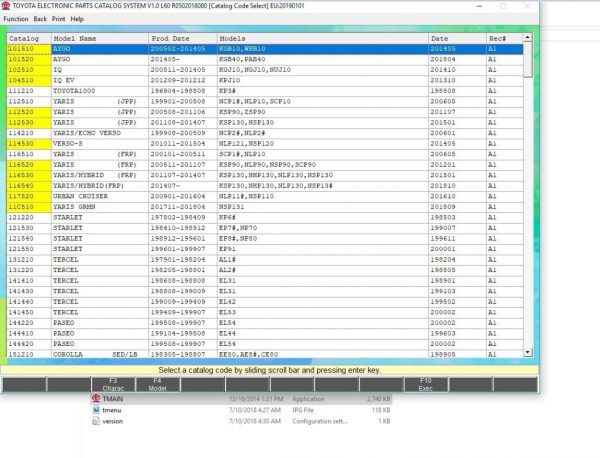Select the TOYOTA1000 row
This screenshot has width=600, height=458.
265,91
